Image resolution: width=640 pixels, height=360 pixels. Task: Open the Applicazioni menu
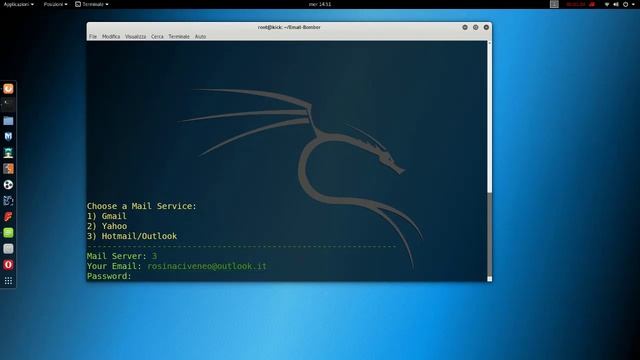(x=19, y=4)
